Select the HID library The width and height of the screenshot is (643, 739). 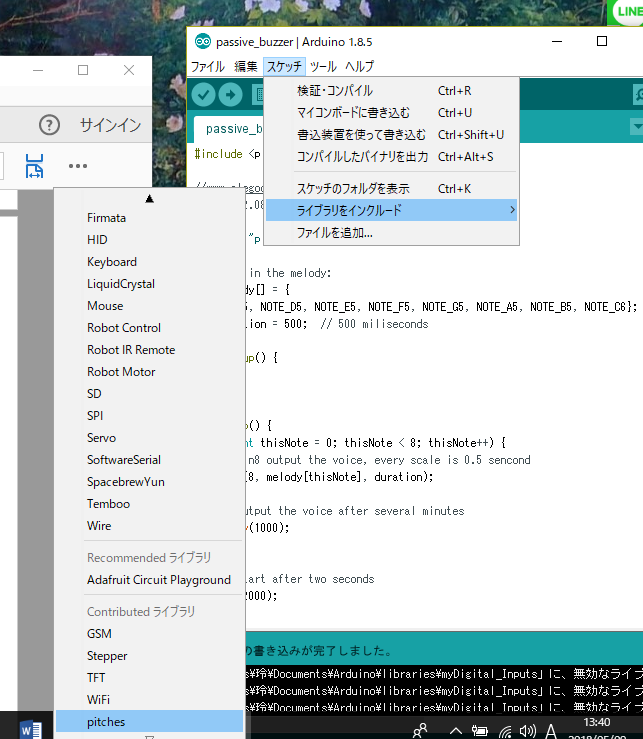point(149,240)
